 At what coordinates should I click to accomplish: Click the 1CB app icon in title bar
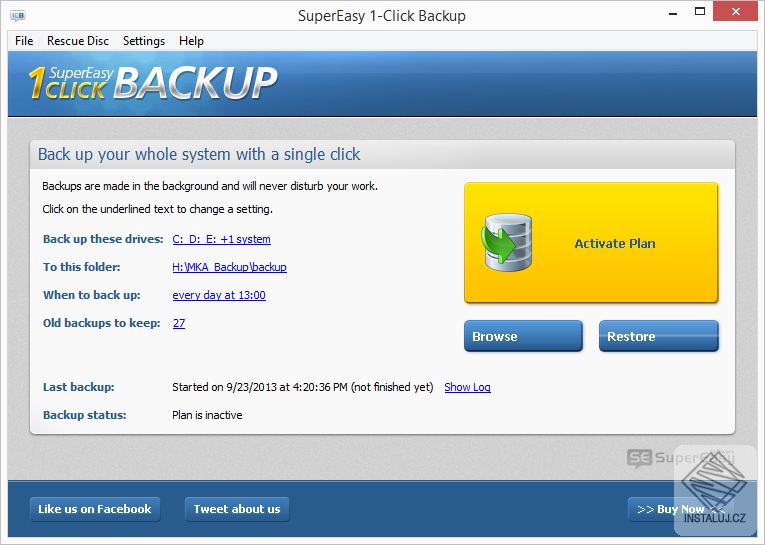18,16
